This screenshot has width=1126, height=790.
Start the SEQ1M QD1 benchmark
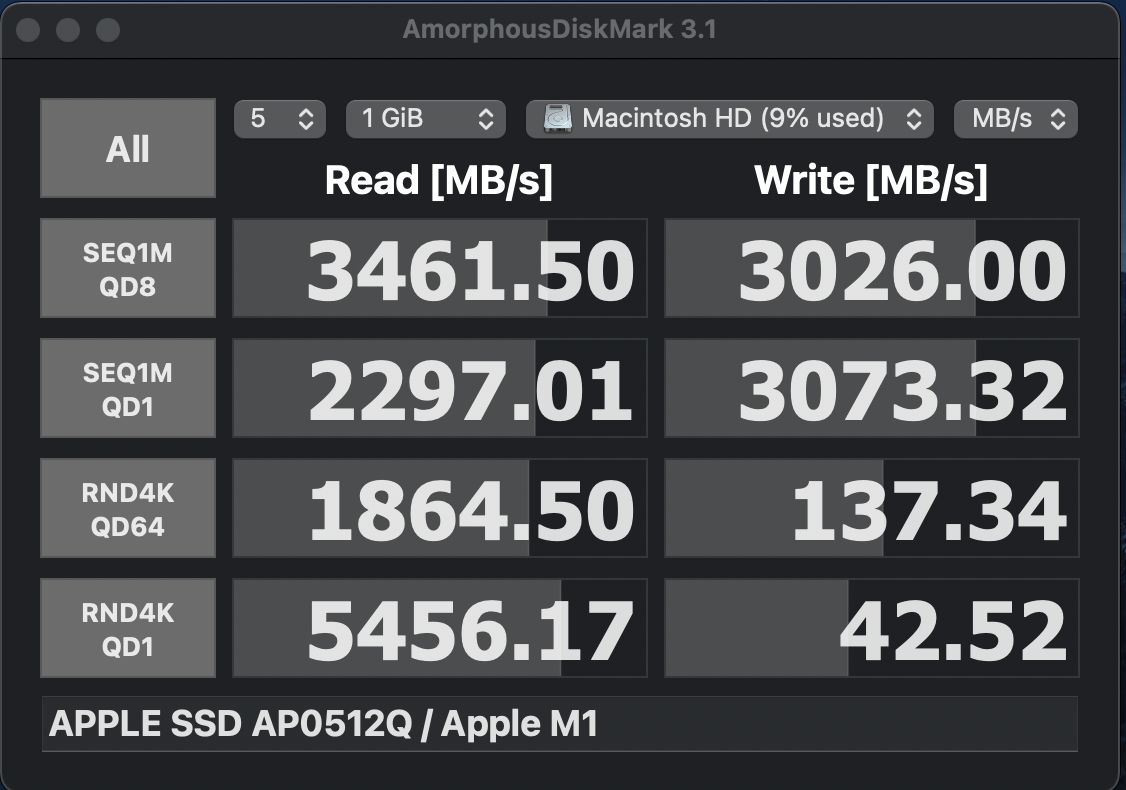[x=127, y=388]
